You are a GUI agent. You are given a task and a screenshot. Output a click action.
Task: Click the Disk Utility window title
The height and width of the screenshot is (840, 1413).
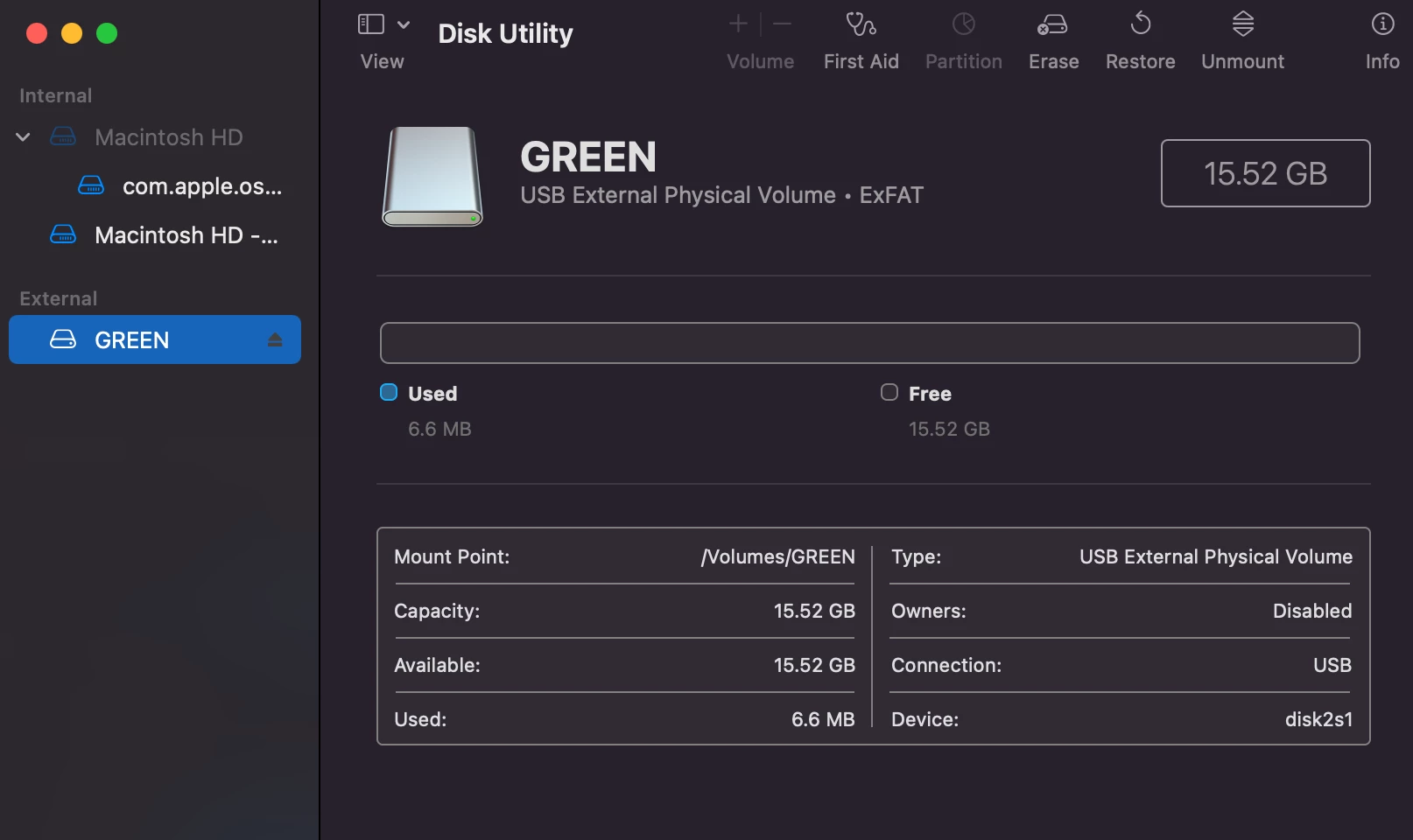505,33
